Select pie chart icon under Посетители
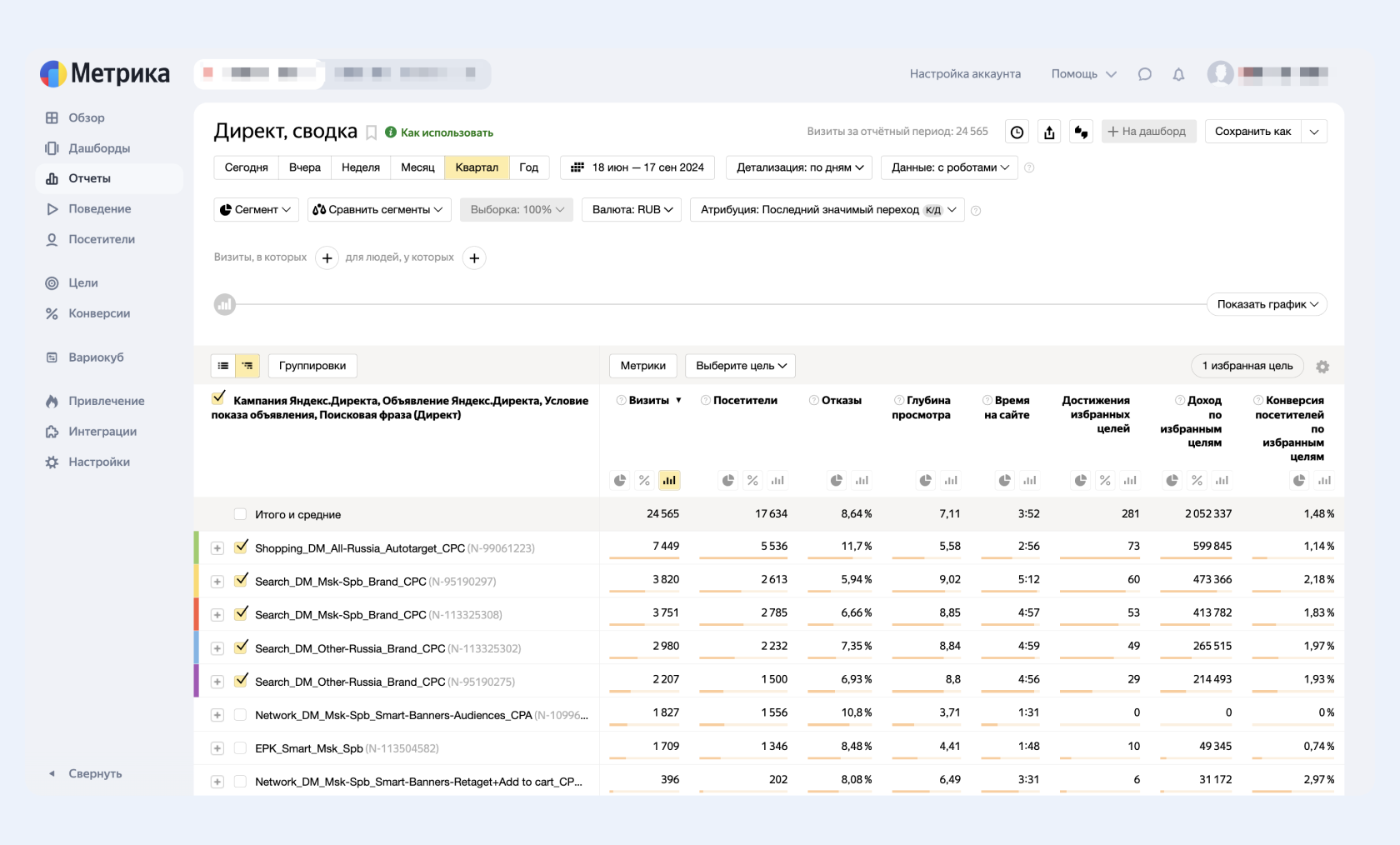The image size is (1400, 845). coord(728,480)
